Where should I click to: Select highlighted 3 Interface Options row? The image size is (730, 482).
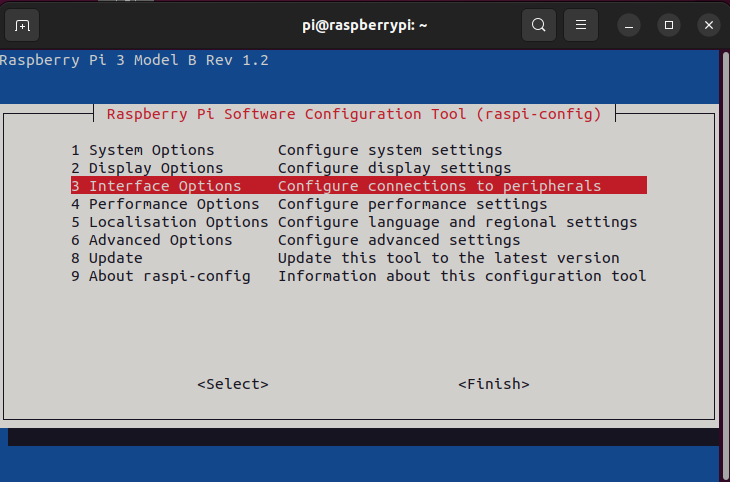pos(156,186)
